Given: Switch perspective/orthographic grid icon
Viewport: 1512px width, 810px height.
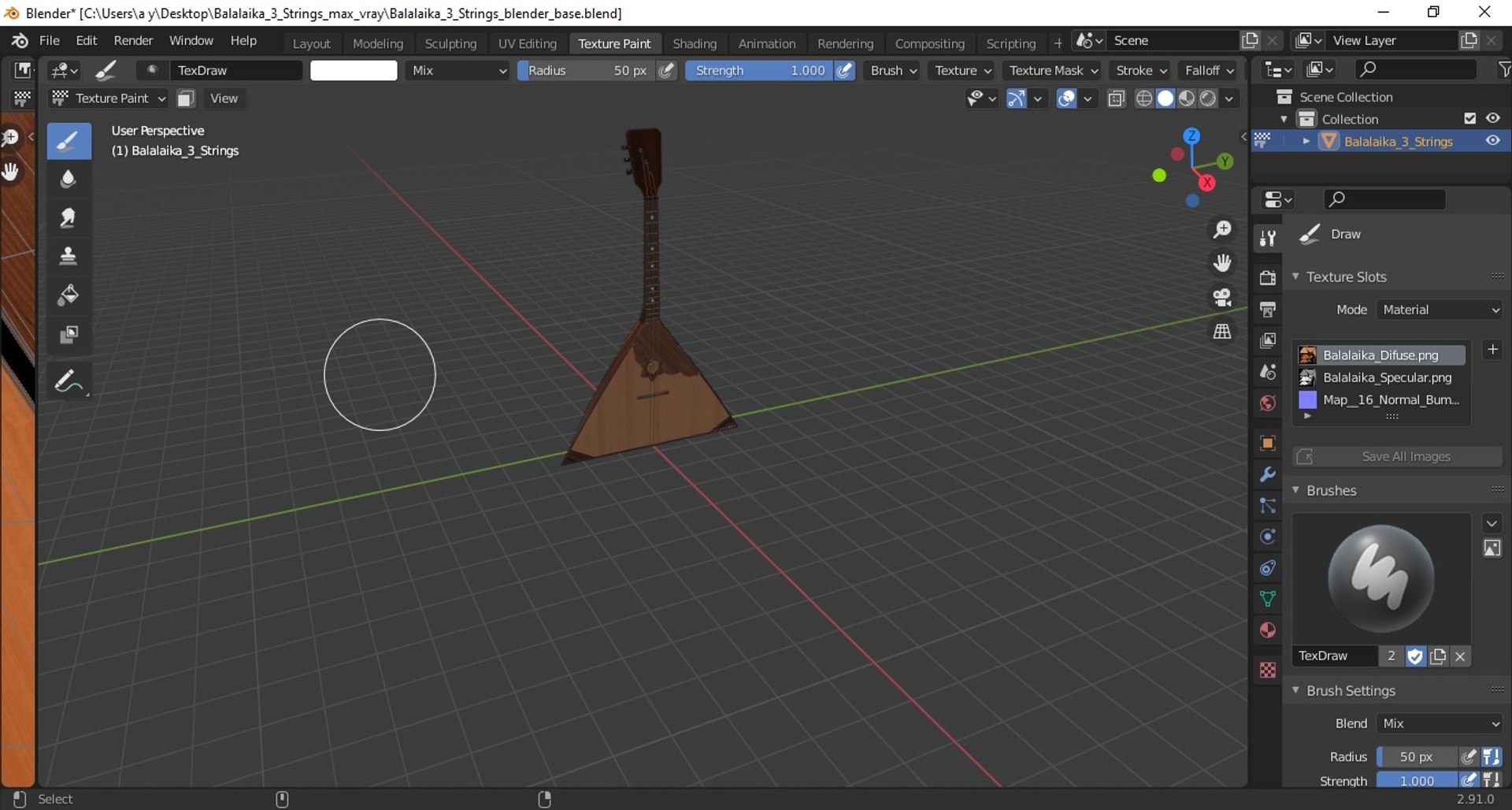Looking at the screenshot, I should coord(1222,332).
